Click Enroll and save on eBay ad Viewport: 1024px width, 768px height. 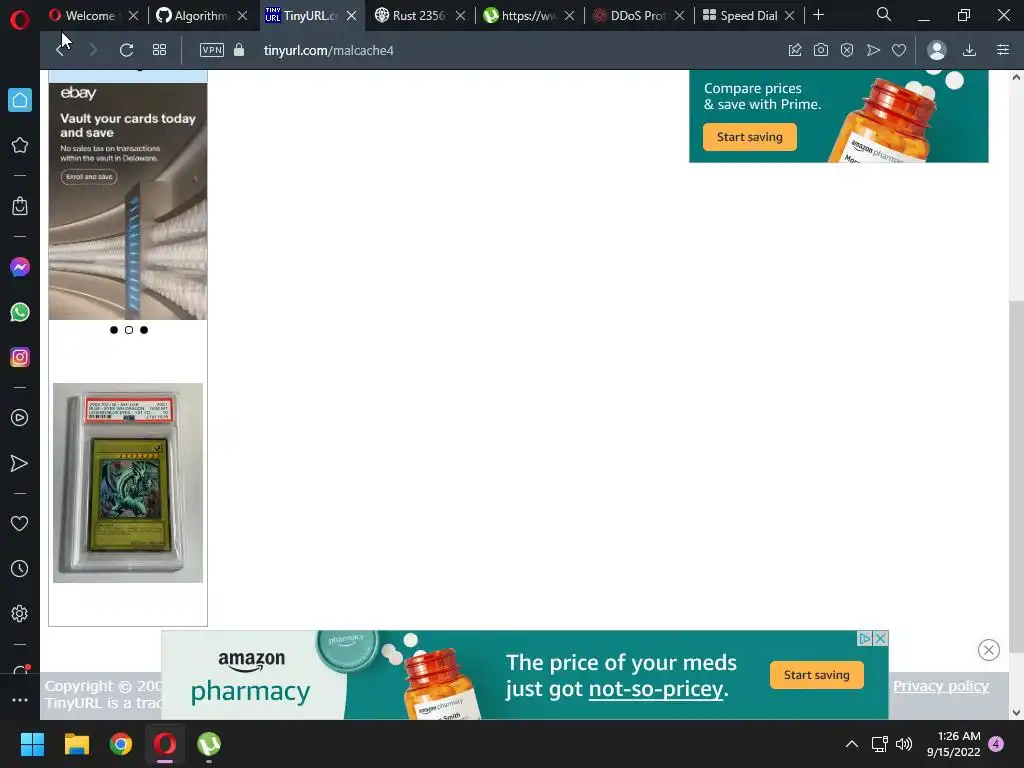tap(89, 177)
